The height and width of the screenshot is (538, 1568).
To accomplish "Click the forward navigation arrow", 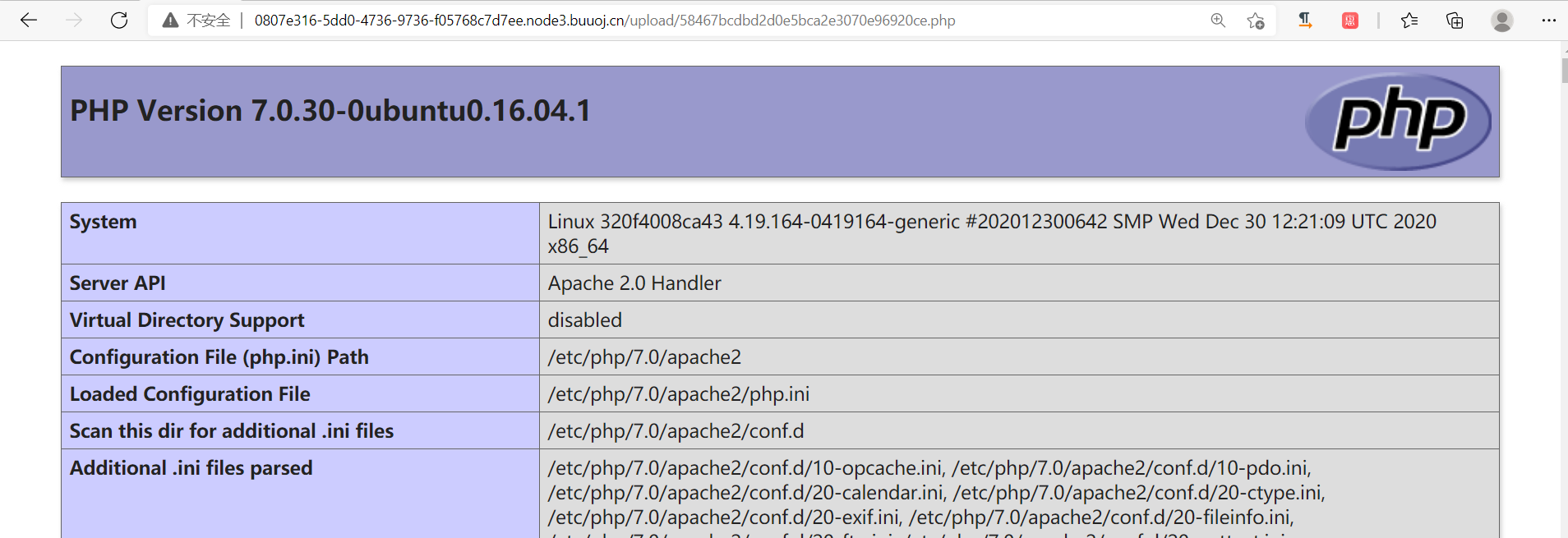I will [x=74, y=21].
